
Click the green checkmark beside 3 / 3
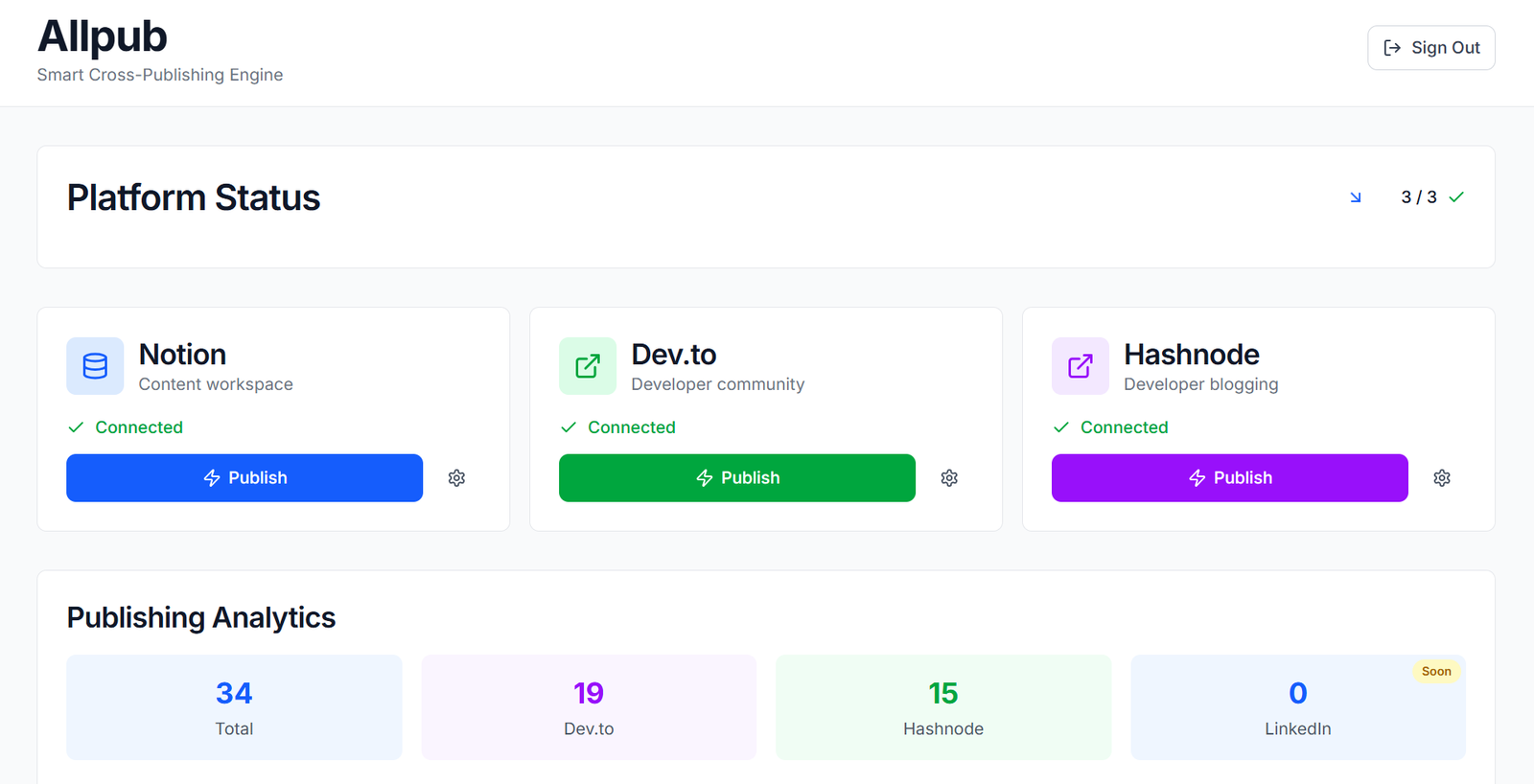pyautogui.click(x=1456, y=197)
